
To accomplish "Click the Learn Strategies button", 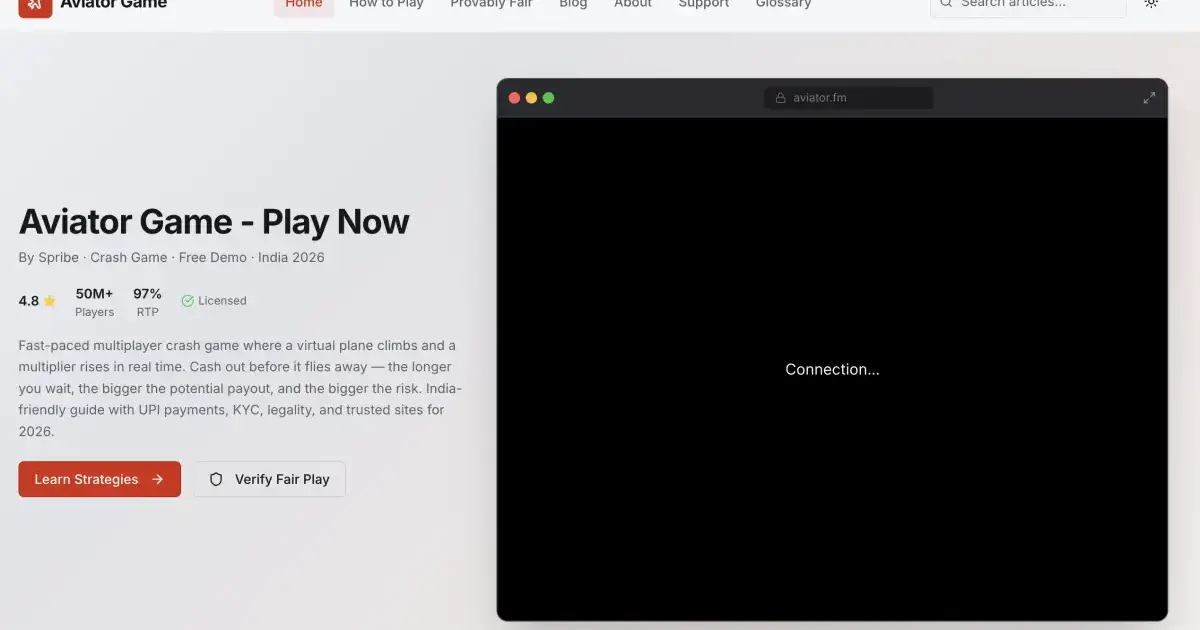I will 99,479.
